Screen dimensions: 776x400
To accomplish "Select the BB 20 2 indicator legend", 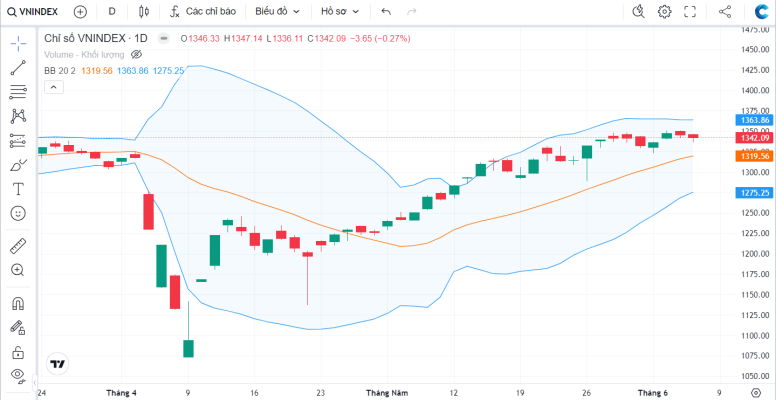I will [60, 71].
